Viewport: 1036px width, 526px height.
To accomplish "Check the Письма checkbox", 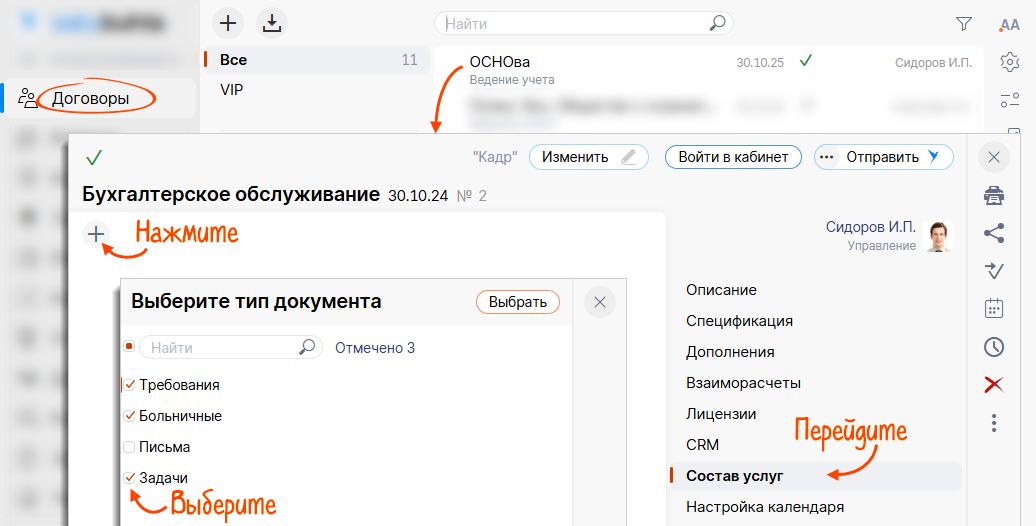I will (x=129, y=447).
